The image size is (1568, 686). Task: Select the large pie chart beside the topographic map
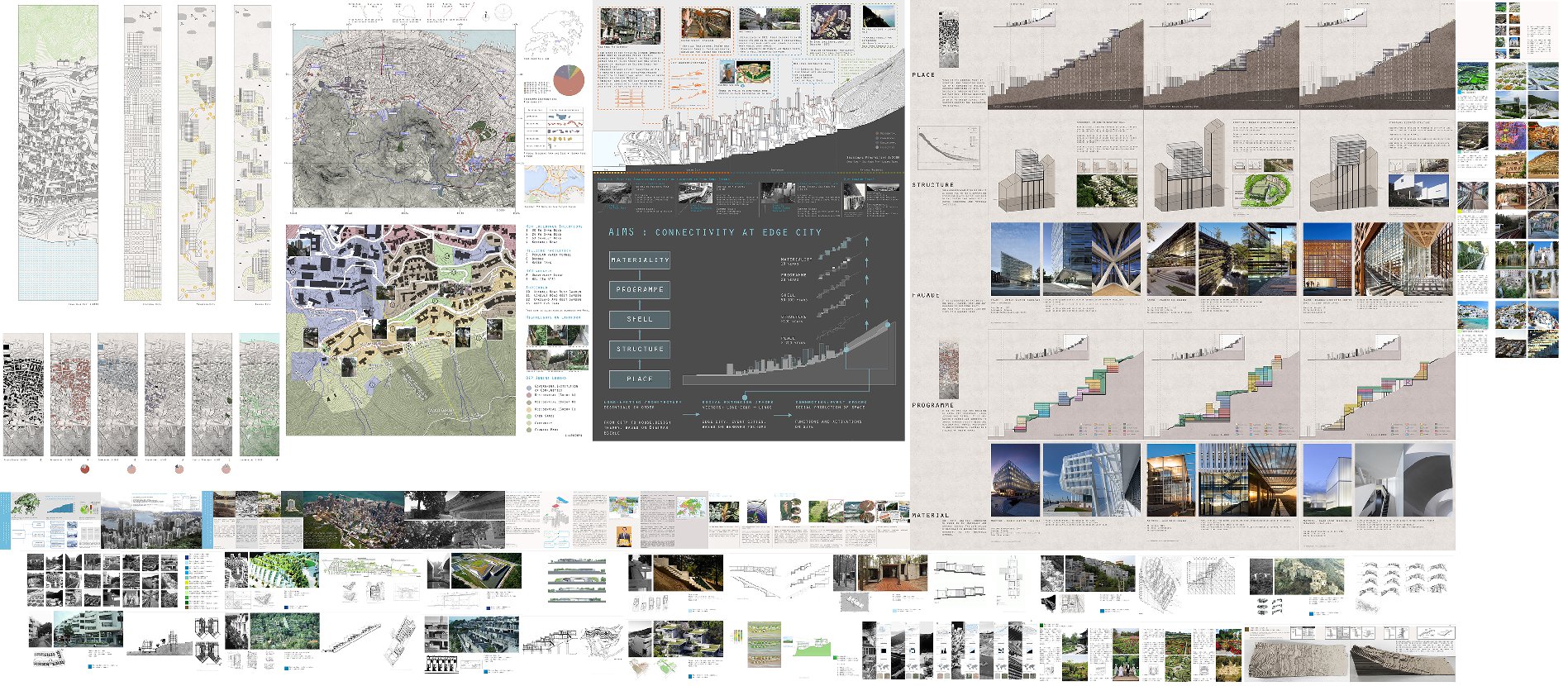point(569,80)
